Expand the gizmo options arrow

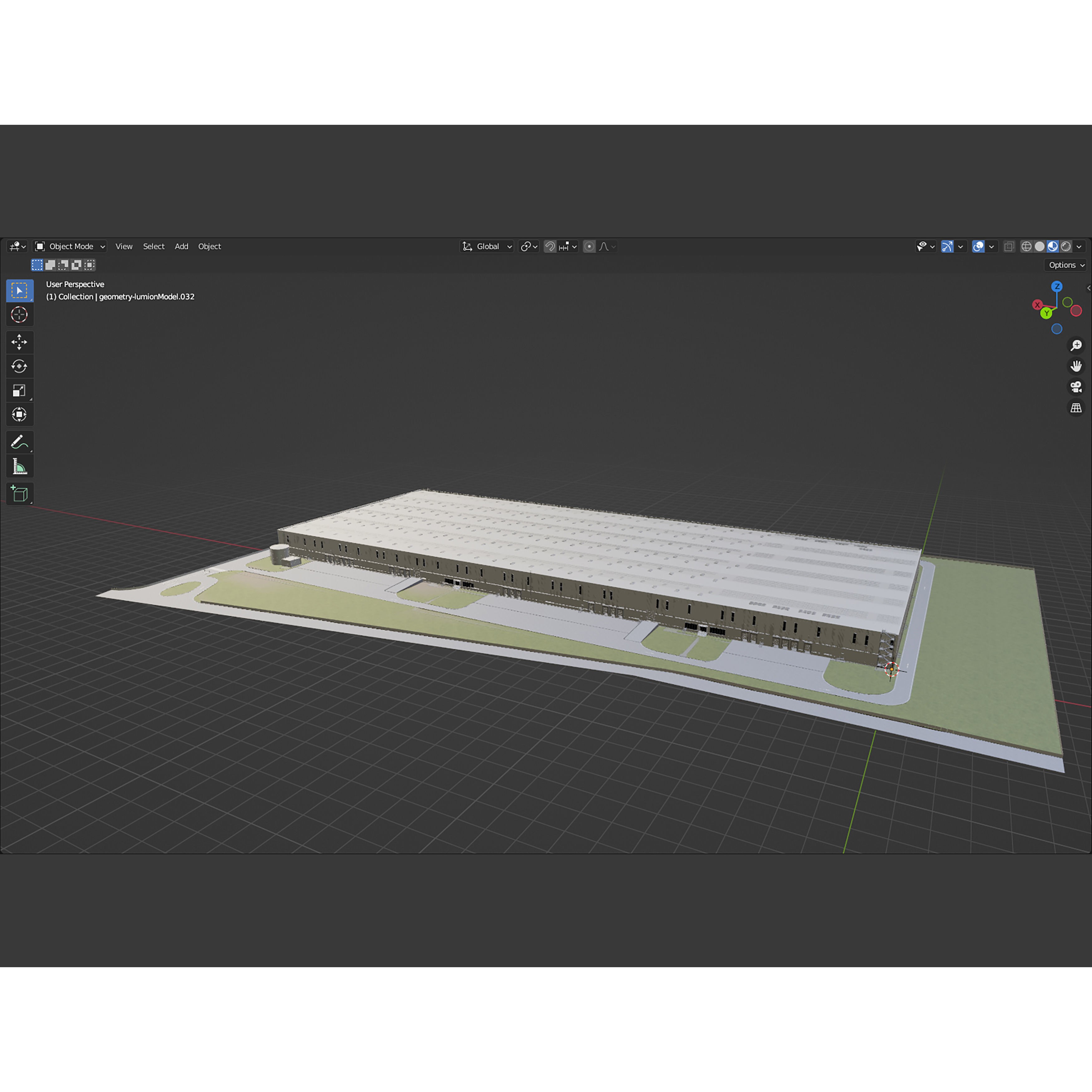(960, 246)
